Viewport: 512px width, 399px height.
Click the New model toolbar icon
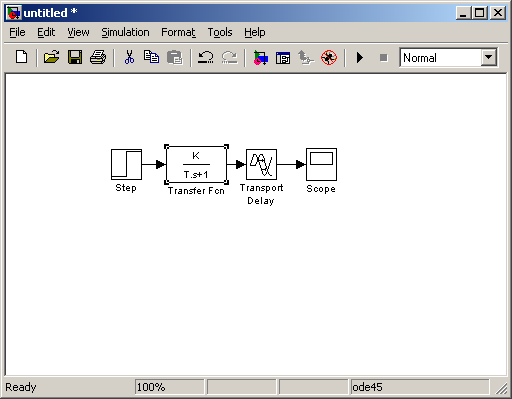click(x=22, y=57)
